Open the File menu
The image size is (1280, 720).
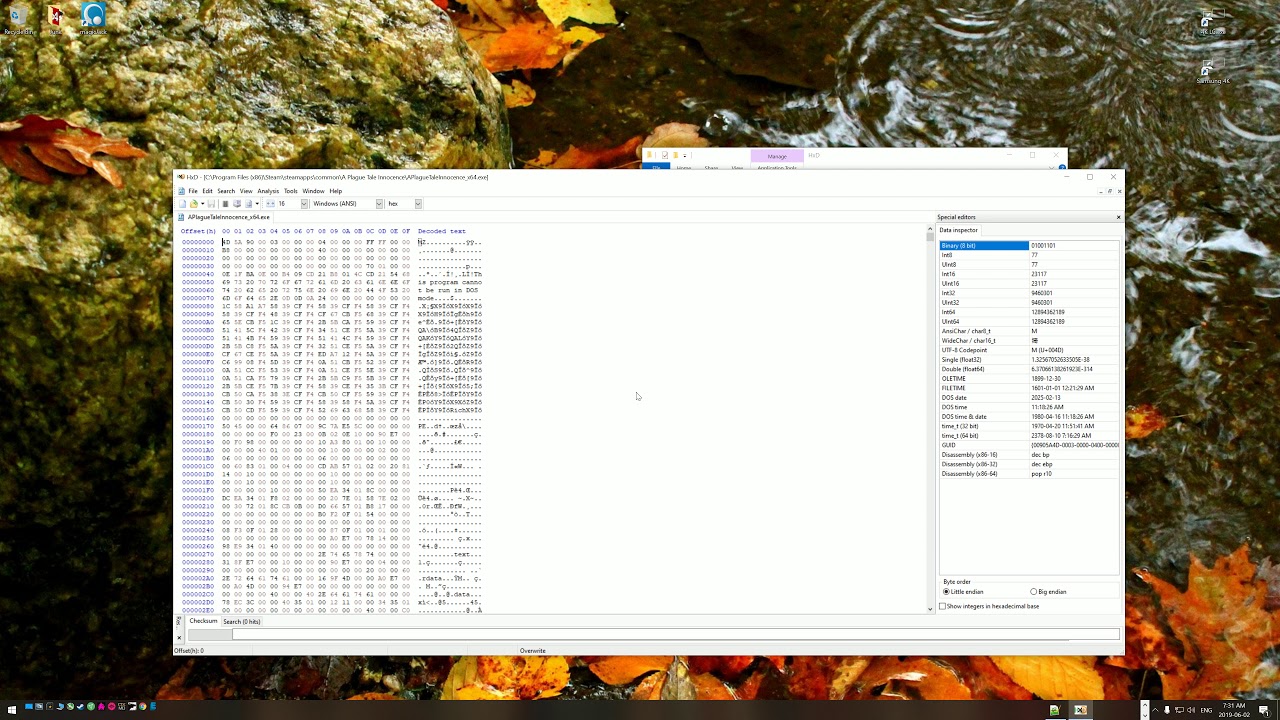point(193,191)
